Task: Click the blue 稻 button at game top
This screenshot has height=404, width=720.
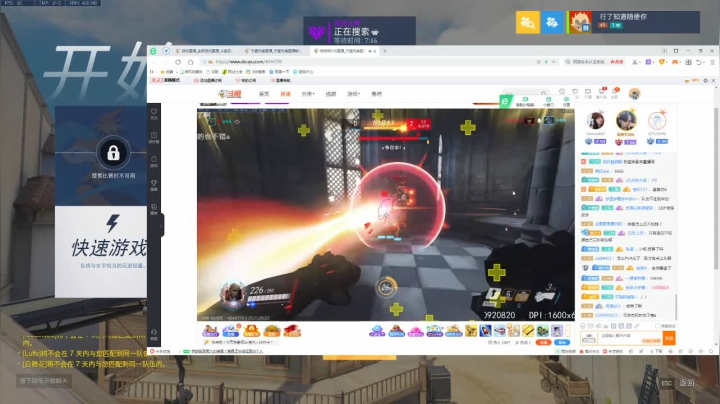Action: click(x=552, y=22)
